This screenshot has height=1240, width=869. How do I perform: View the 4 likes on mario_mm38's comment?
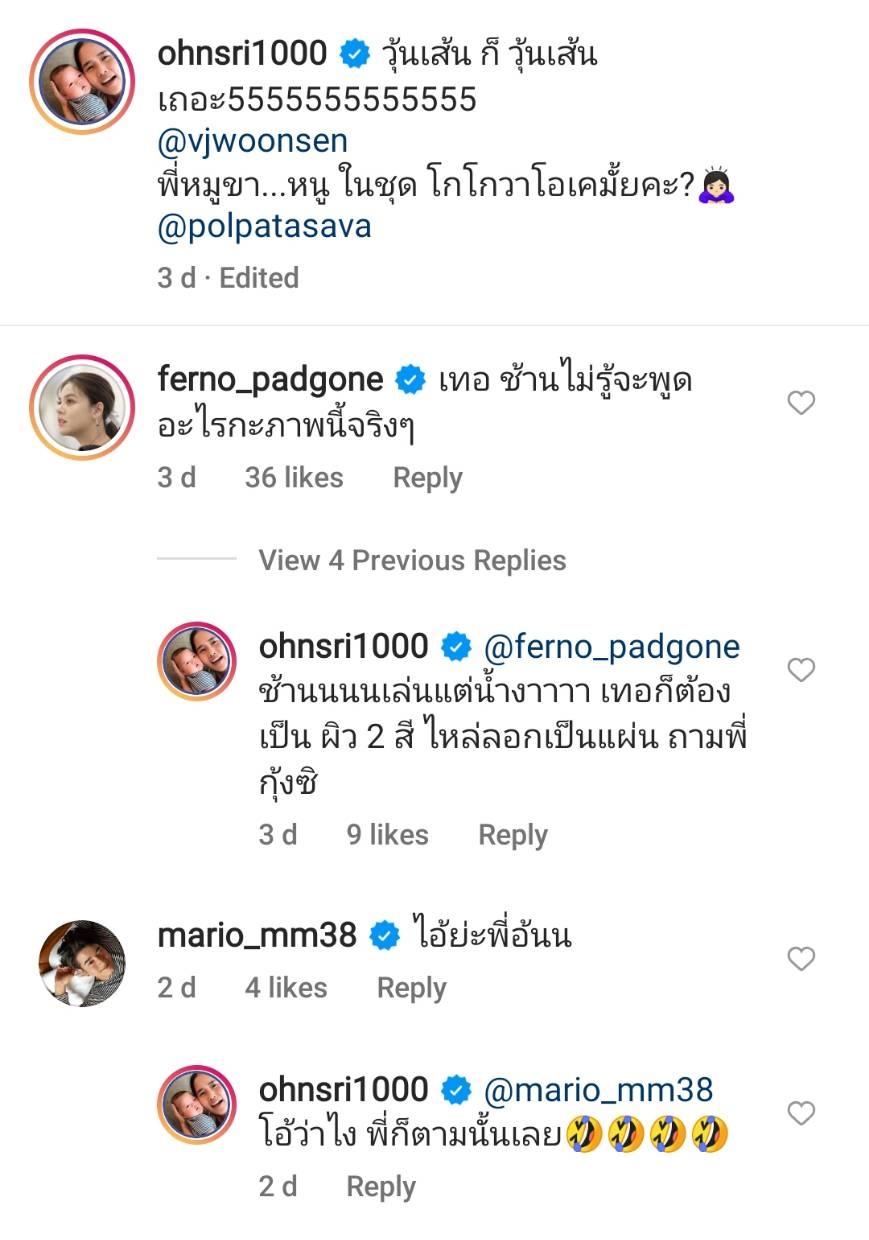click(285, 988)
